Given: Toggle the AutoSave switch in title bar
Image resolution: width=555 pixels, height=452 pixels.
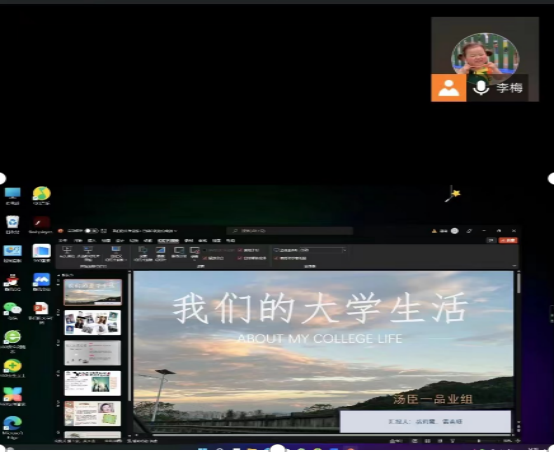Looking at the screenshot, I should [x=91, y=231].
